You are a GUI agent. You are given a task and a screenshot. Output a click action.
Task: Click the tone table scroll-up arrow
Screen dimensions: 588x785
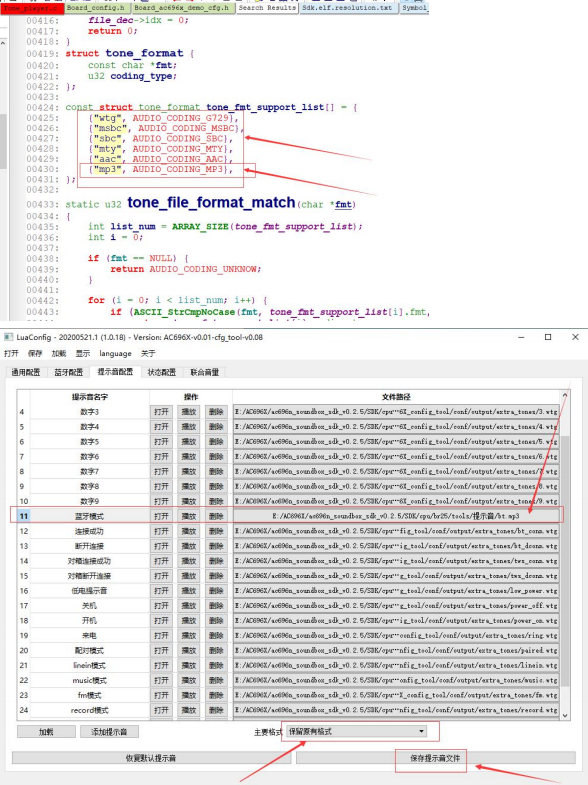click(x=565, y=395)
